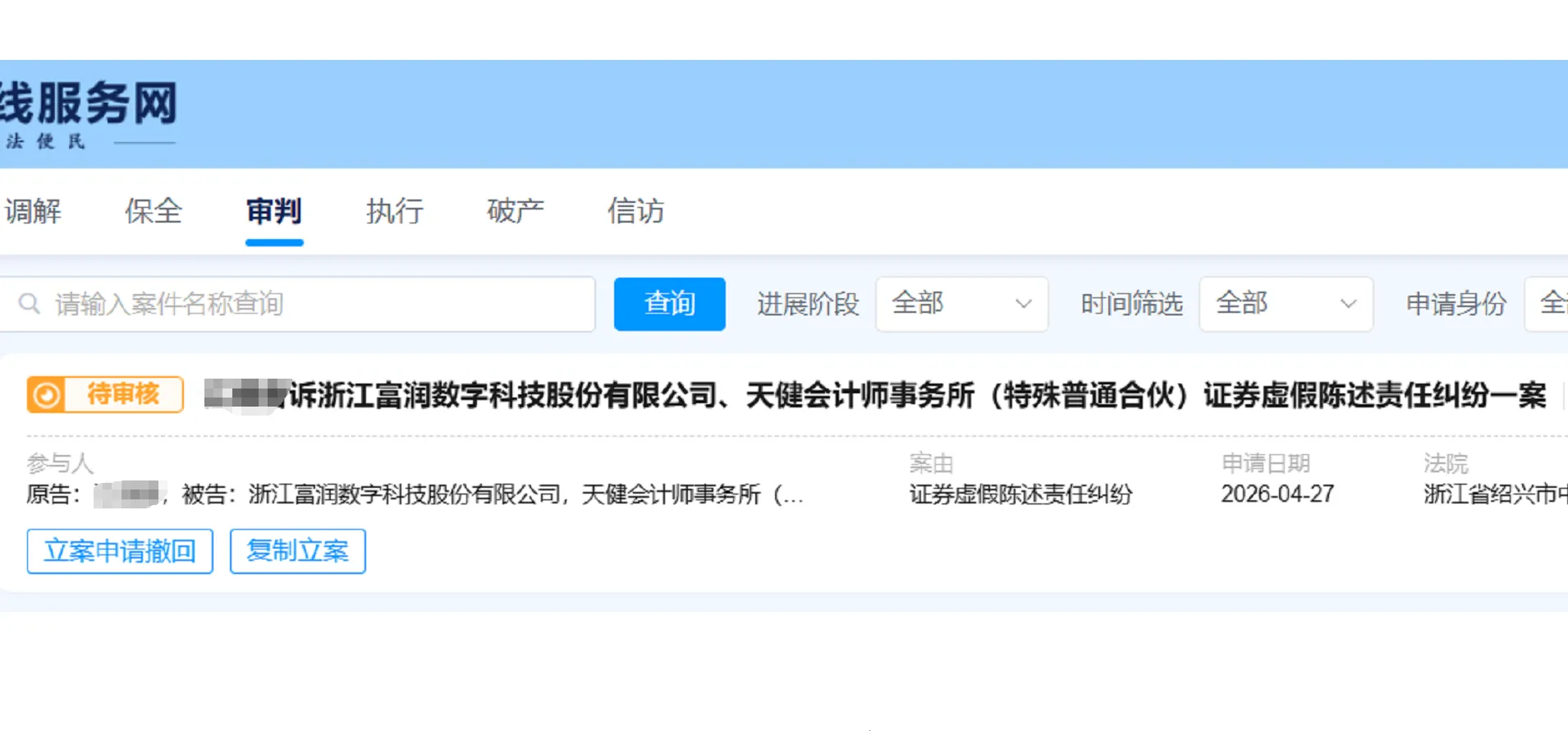Viewport: 1568px width, 731px height.
Task: Click the blue 查询 button
Action: coord(670,304)
